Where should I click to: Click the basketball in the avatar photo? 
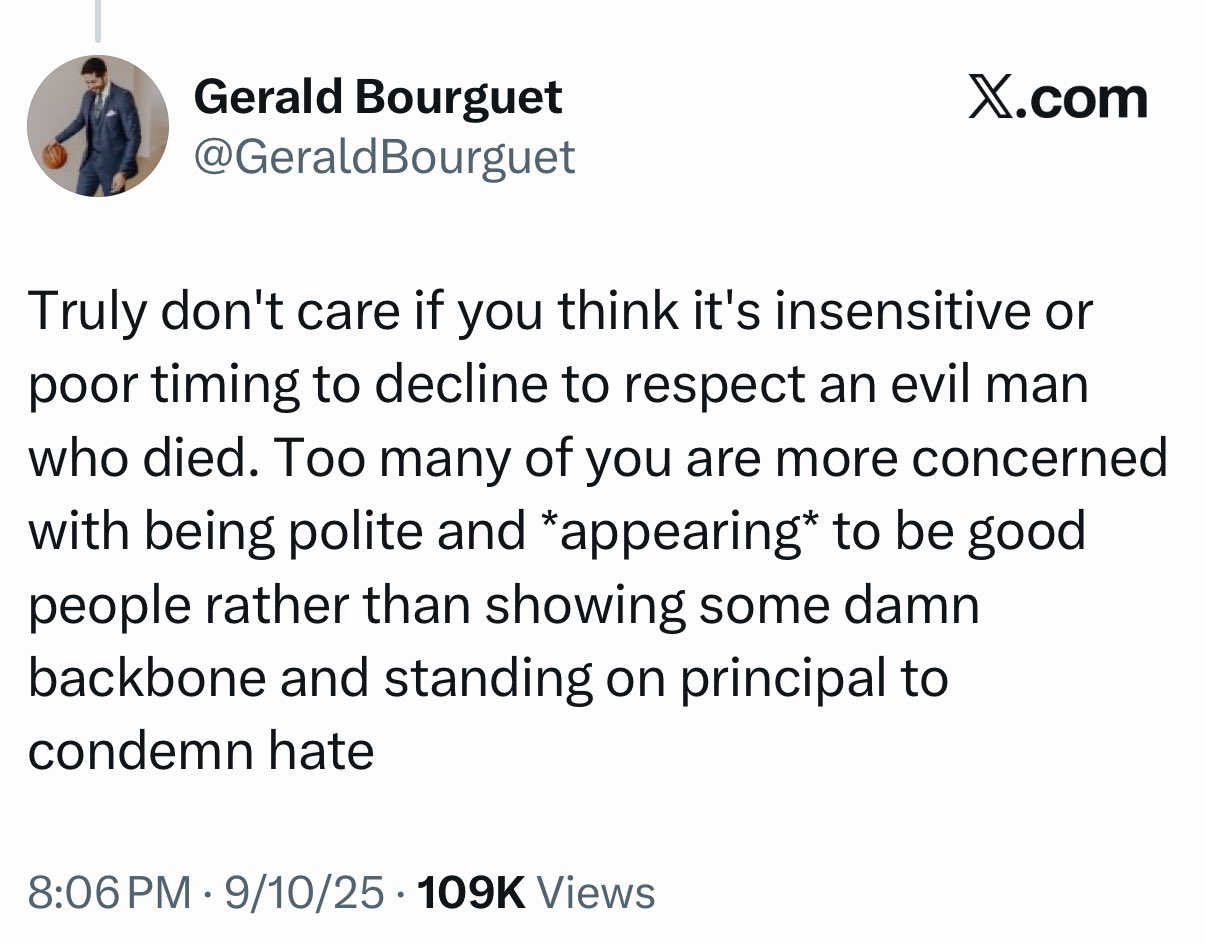point(55,156)
